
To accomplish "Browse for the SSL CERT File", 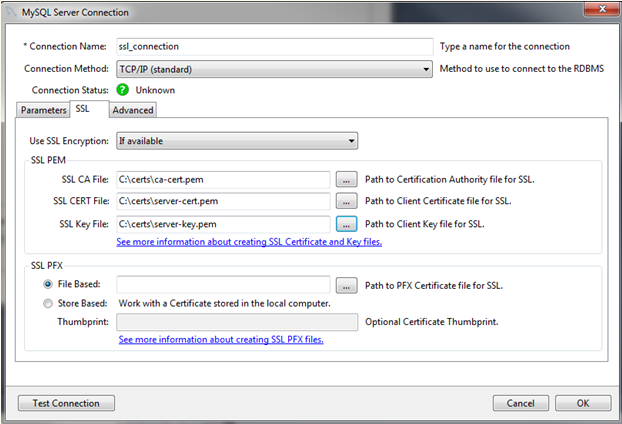I will click(346, 201).
